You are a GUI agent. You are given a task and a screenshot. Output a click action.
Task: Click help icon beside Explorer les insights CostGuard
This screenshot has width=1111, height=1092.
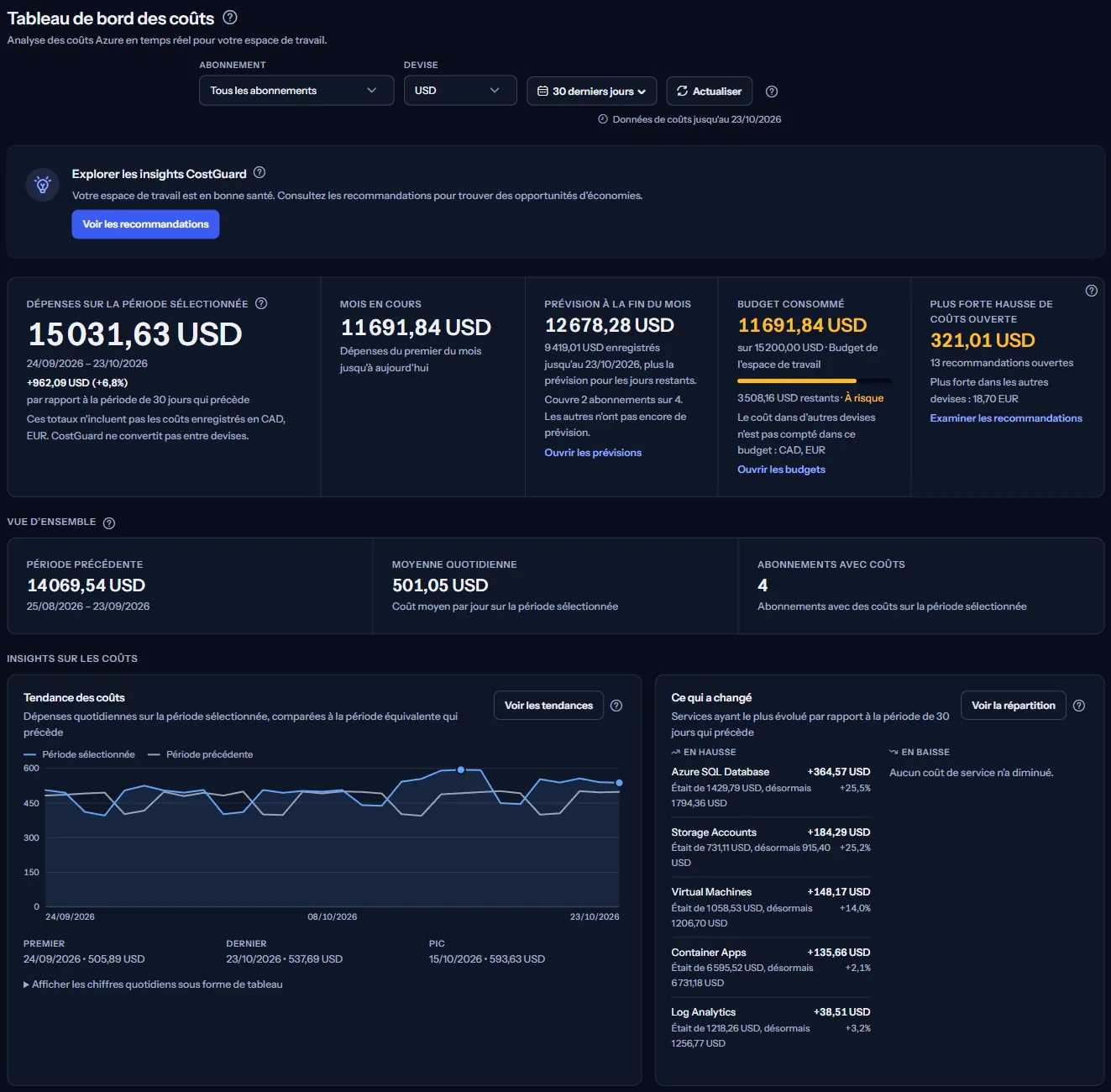[x=259, y=172]
